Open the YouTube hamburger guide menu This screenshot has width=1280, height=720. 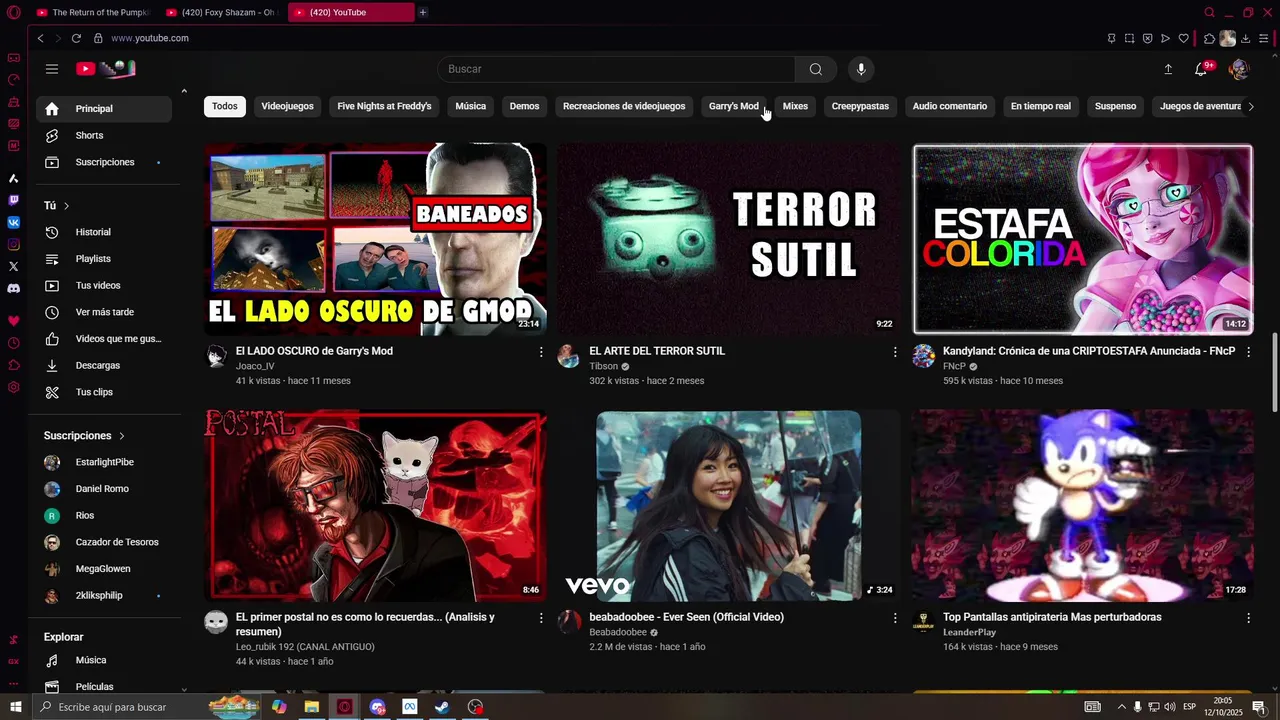[52, 69]
